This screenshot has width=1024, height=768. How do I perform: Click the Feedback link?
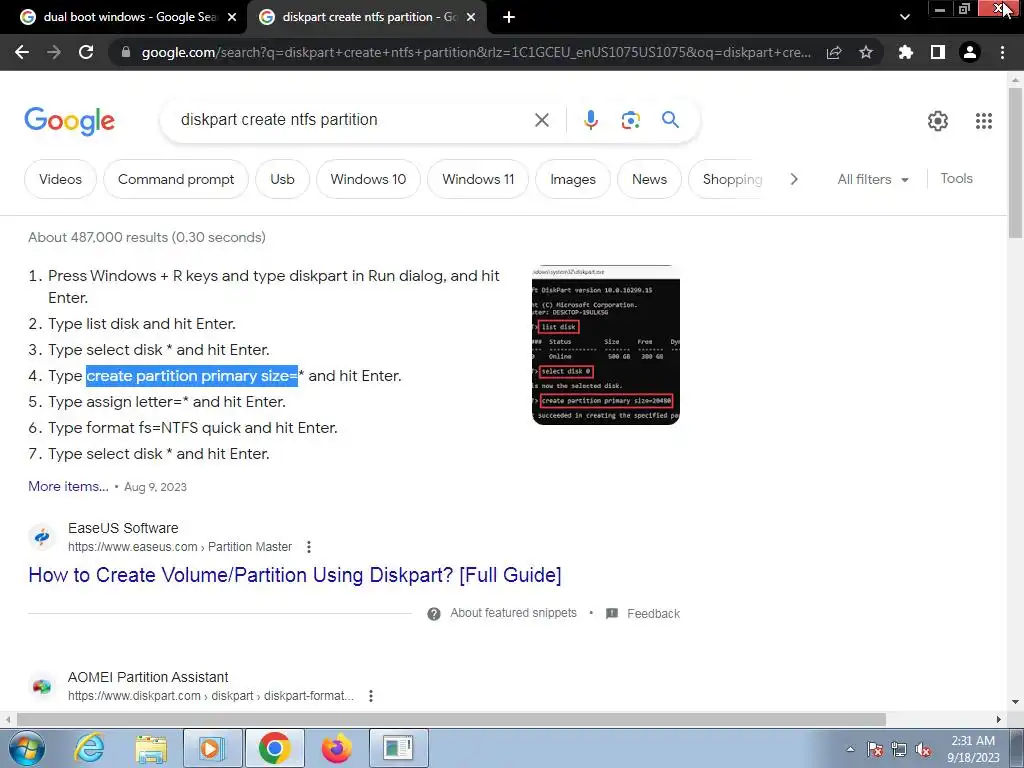pos(653,614)
